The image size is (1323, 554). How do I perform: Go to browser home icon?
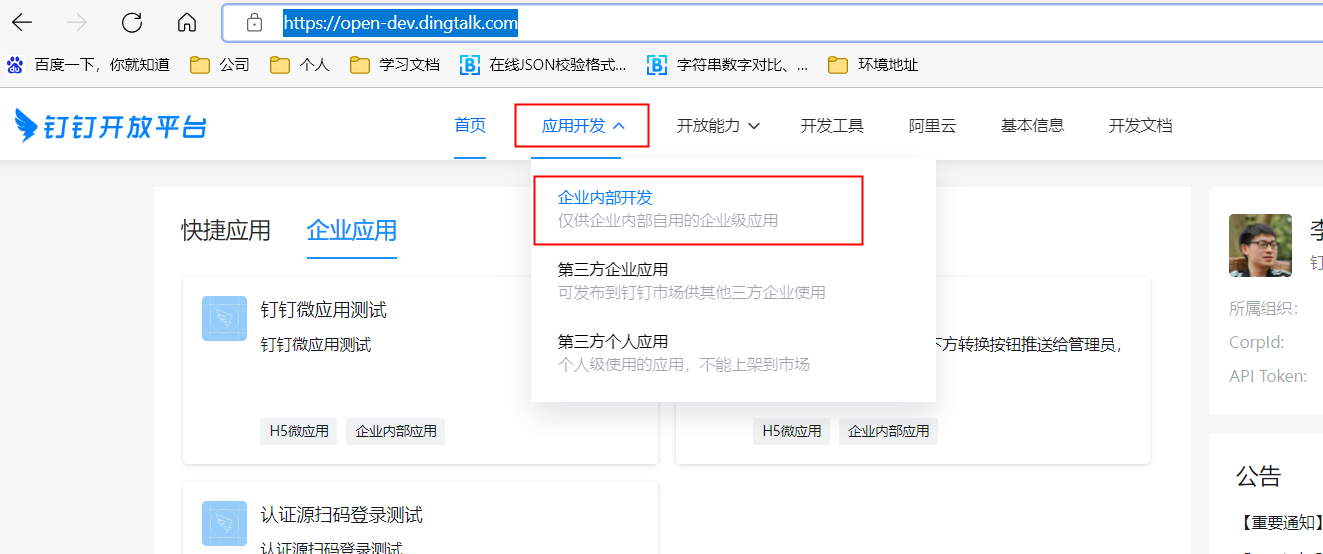pyautogui.click(x=186, y=22)
